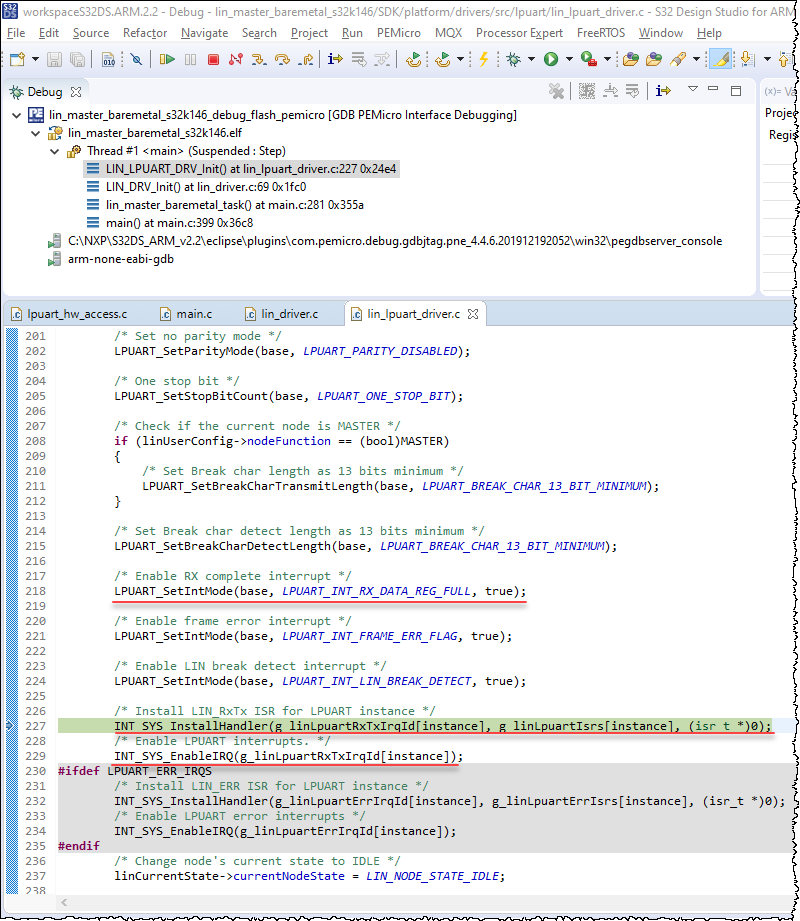Select the Step Return icon
Screen dimensions: 800x921
308,61
